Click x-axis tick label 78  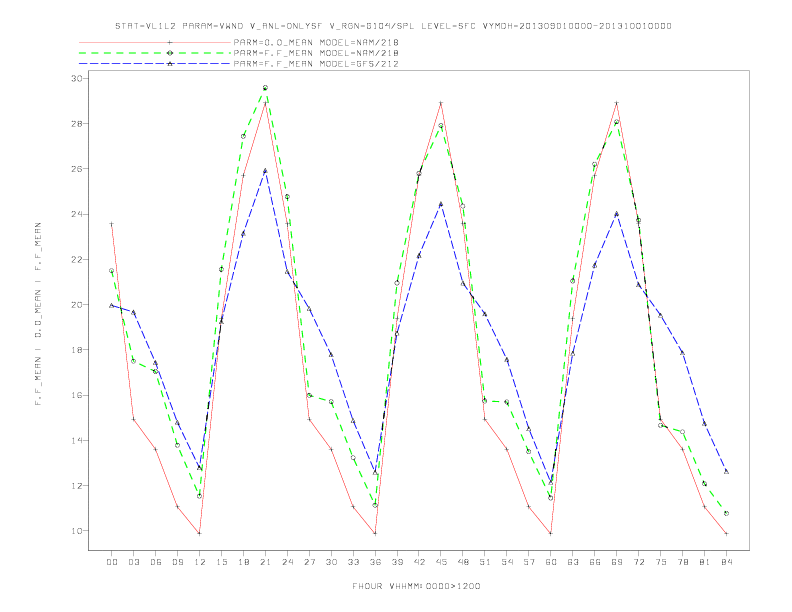tap(682, 562)
